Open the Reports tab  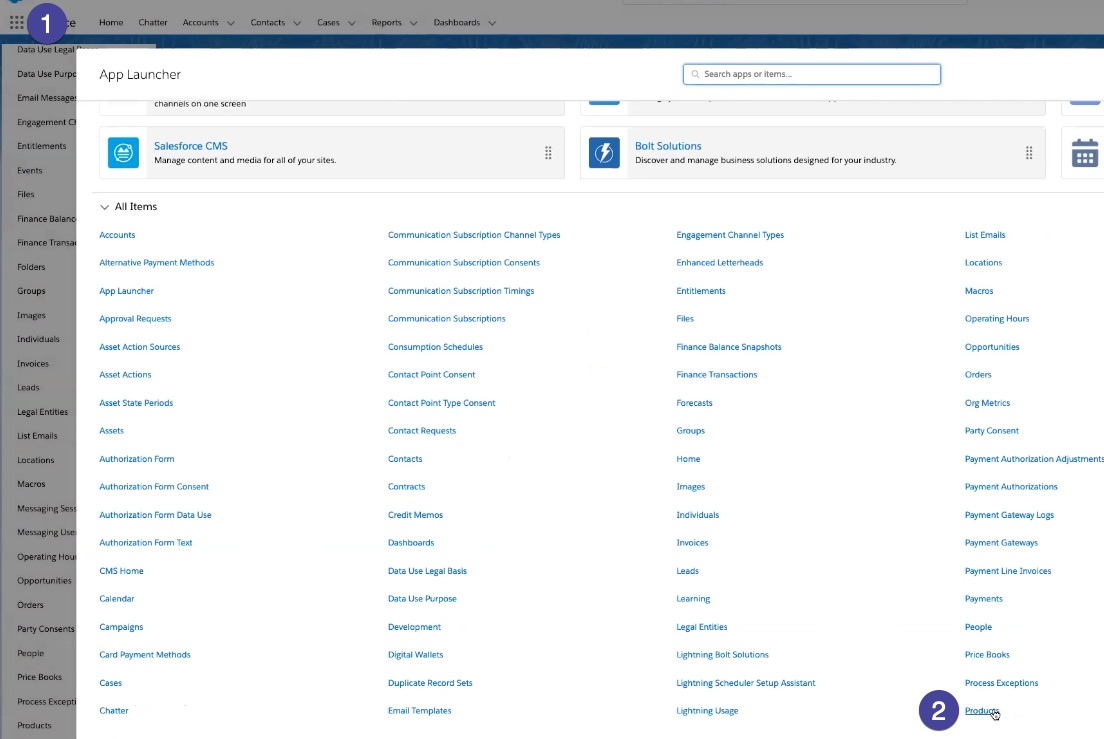(387, 23)
